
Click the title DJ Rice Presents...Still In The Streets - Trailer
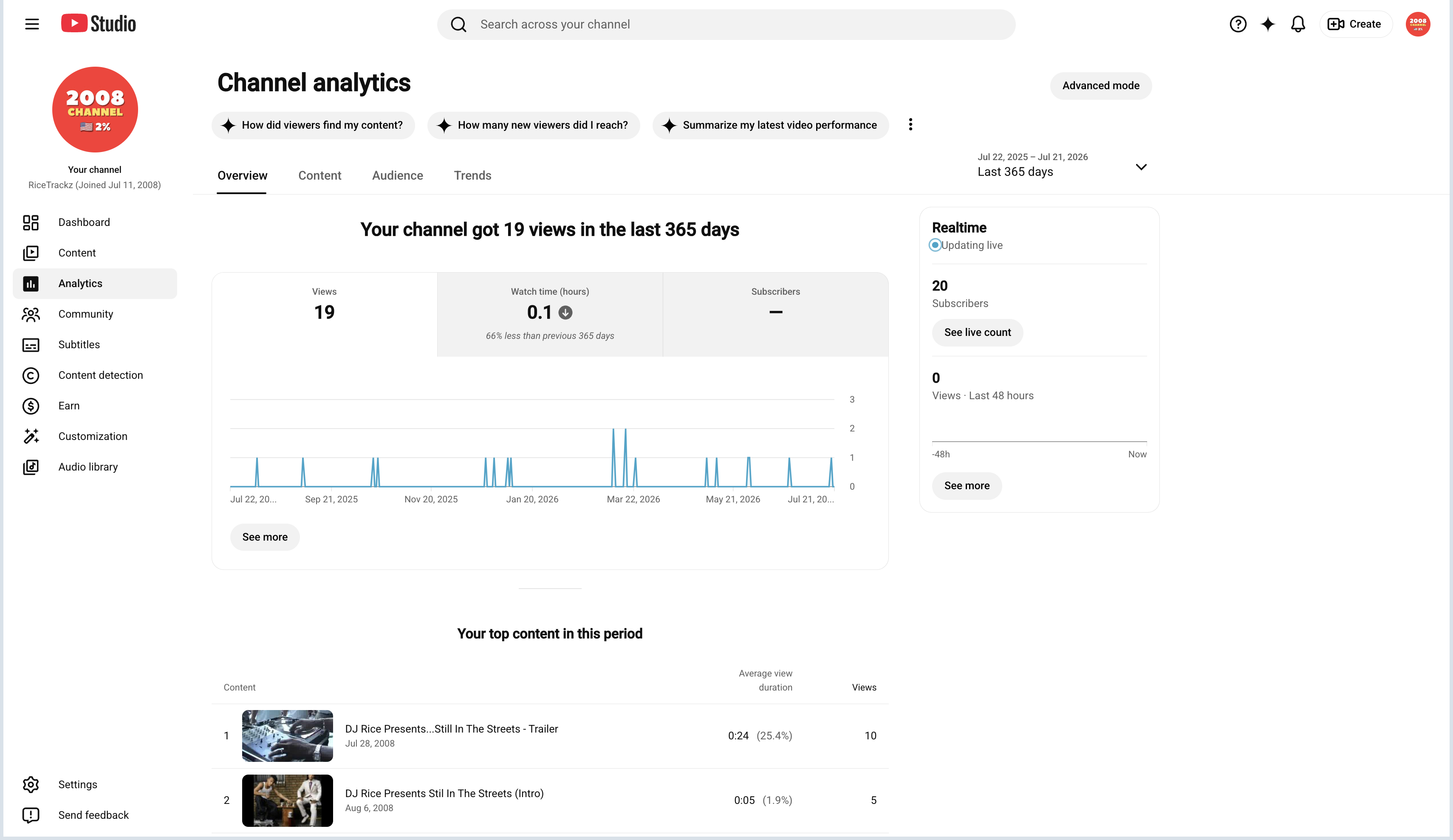point(452,729)
